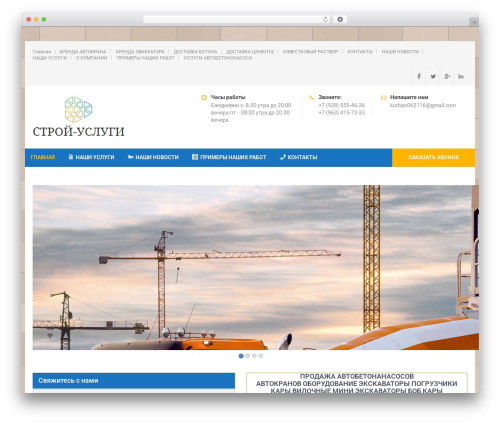Open the Google Plus social icon
Screen dimensions: 500x423
pyautogui.click(x=447, y=76)
